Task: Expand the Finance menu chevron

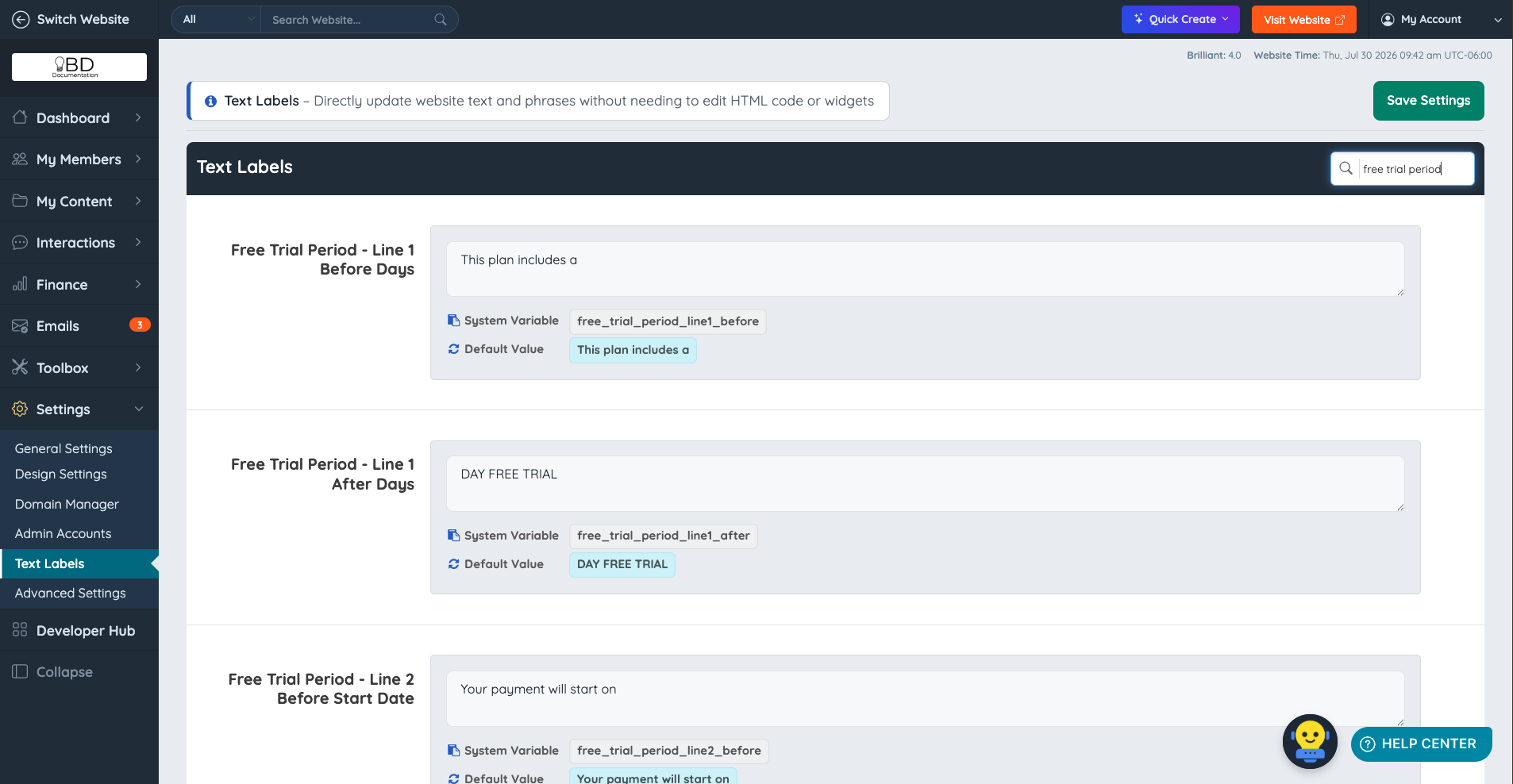Action: tap(138, 284)
